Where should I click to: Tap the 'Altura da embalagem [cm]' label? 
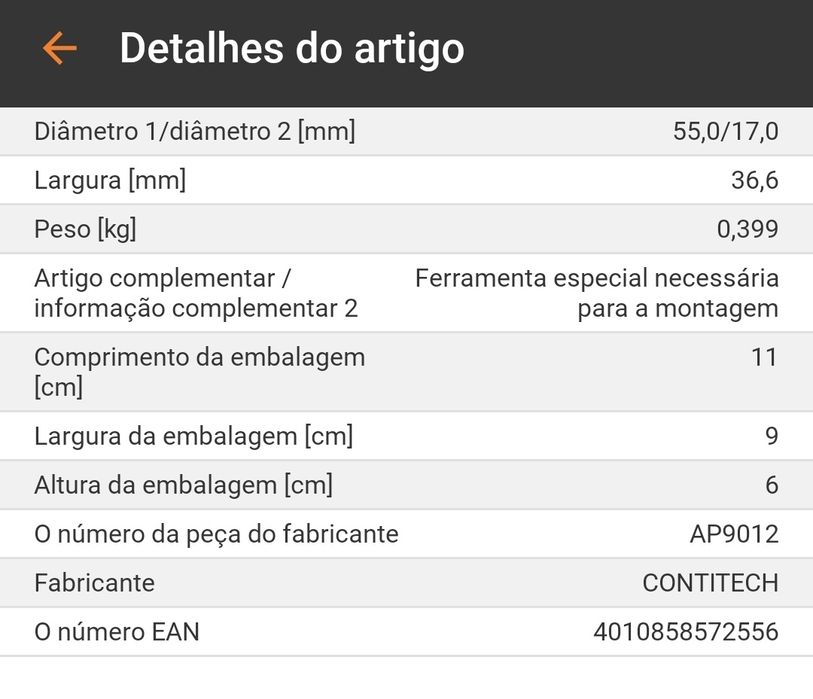tap(183, 485)
